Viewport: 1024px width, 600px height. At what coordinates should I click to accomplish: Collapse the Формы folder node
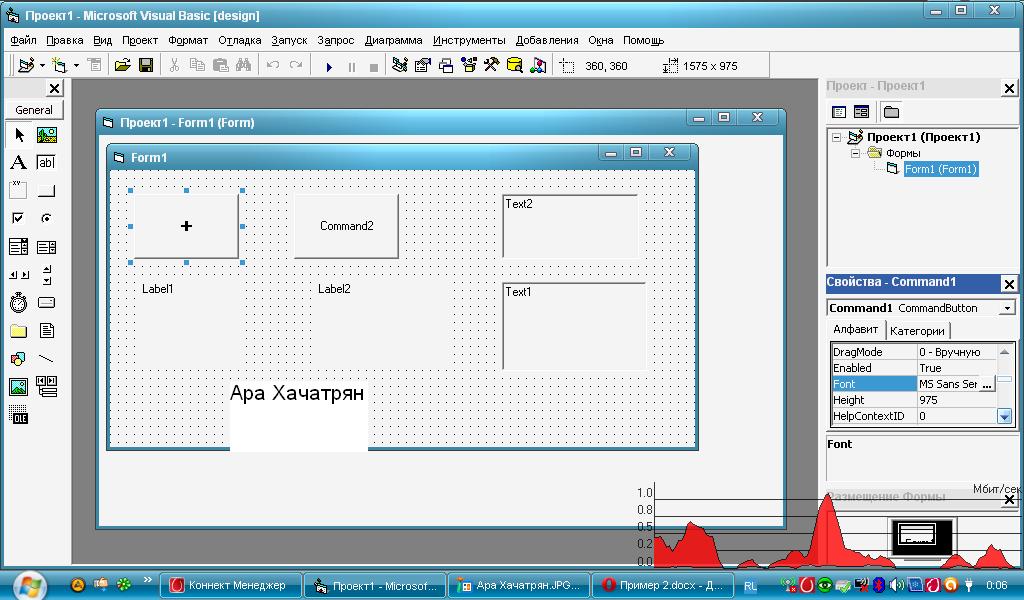pyautogui.click(x=856, y=153)
